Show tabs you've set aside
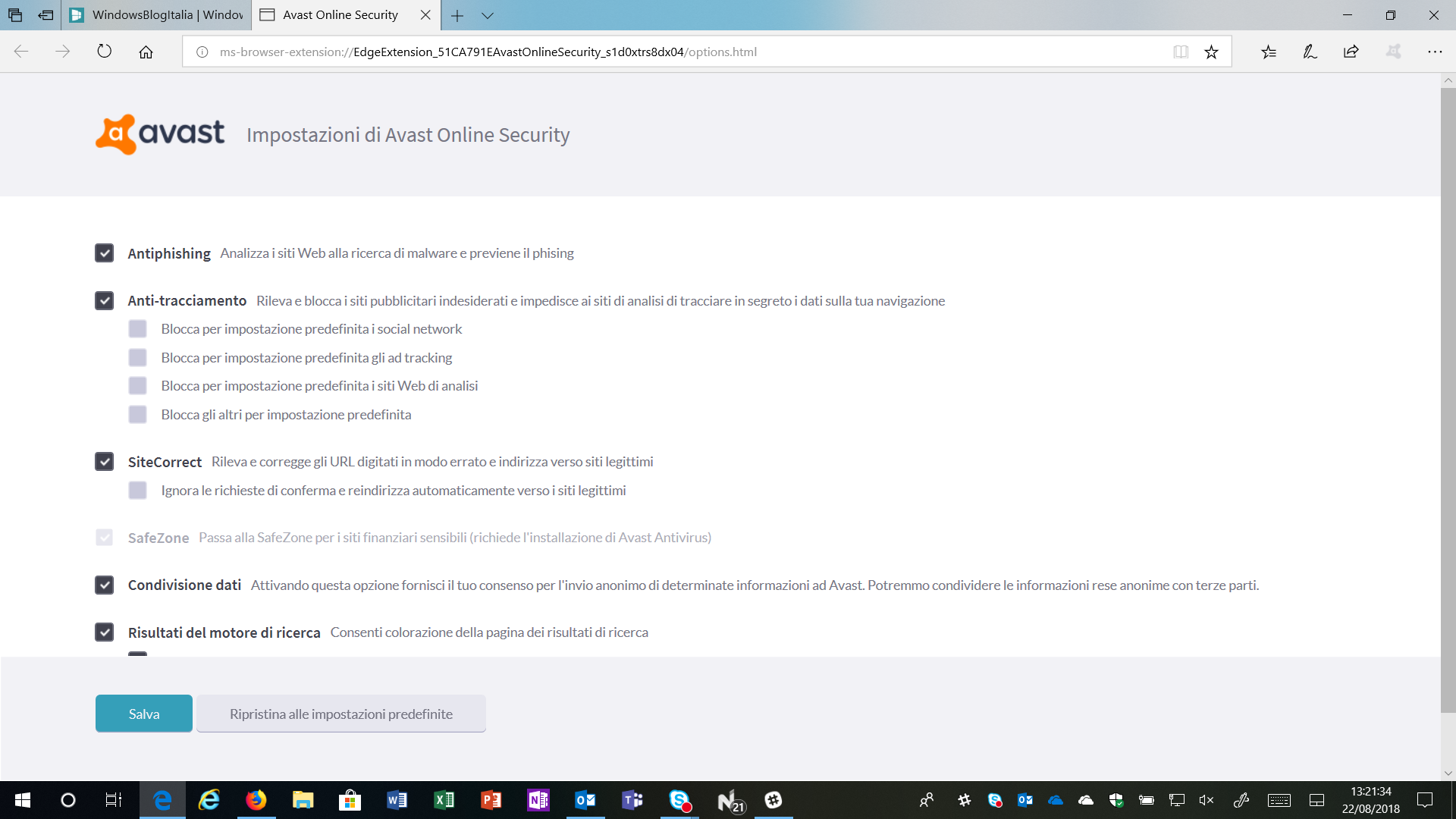The height and width of the screenshot is (819, 1456). tap(15, 15)
